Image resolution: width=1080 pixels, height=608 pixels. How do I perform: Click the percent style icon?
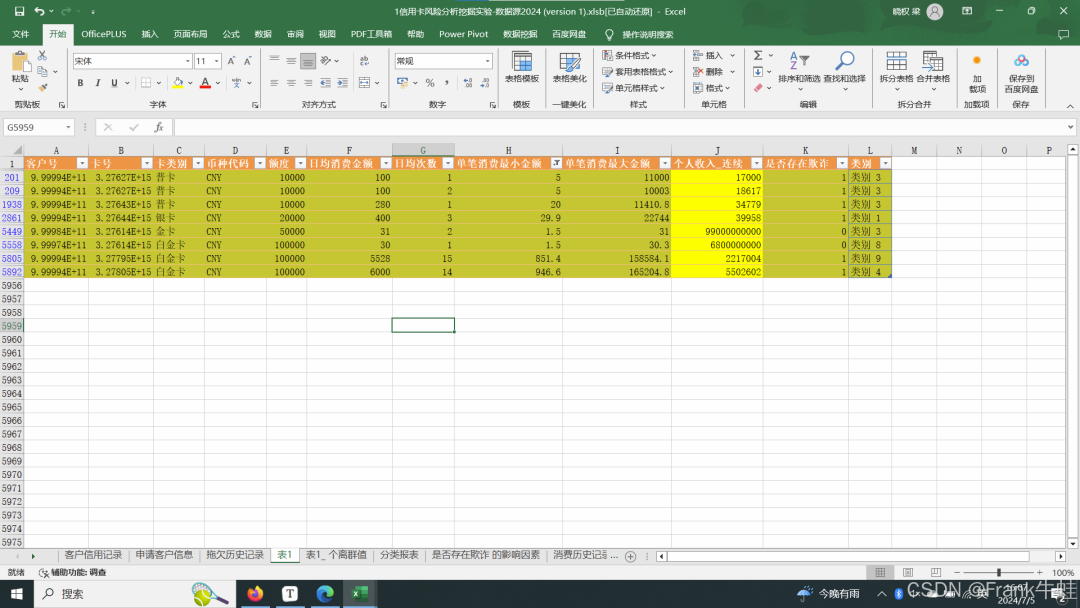pyautogui.click(x=430, y=83)
